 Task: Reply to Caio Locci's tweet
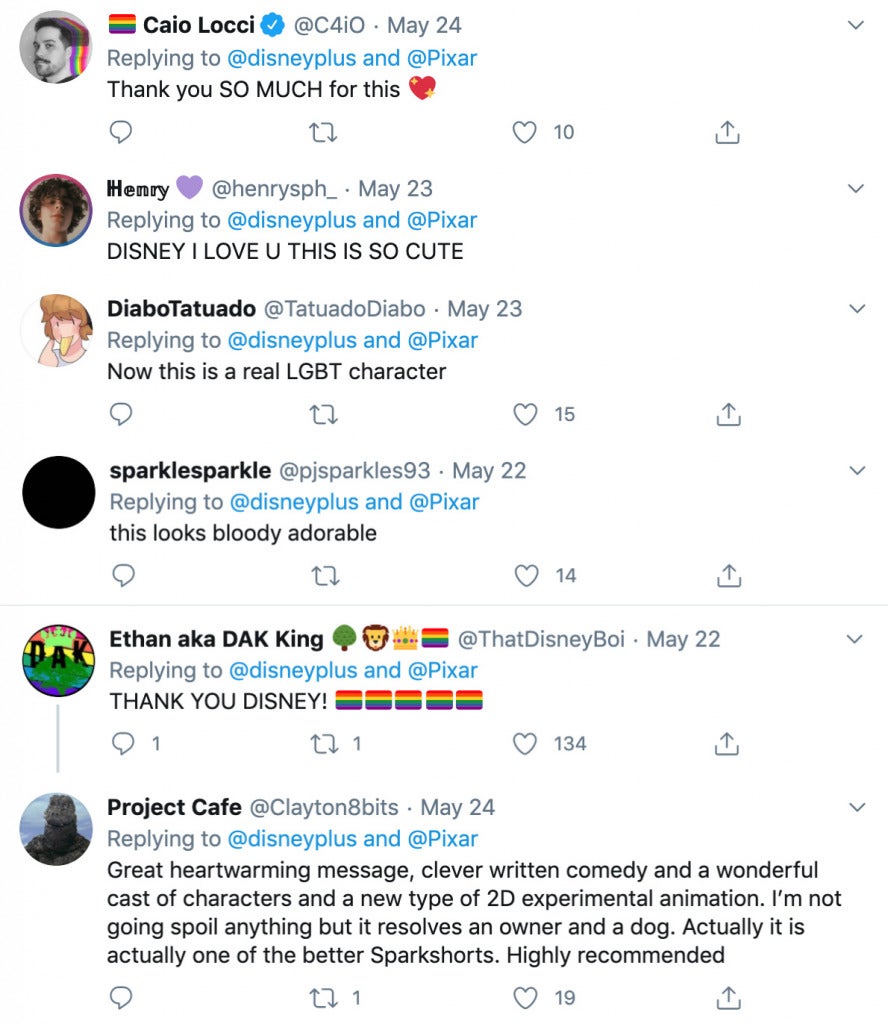coord(120,132)
